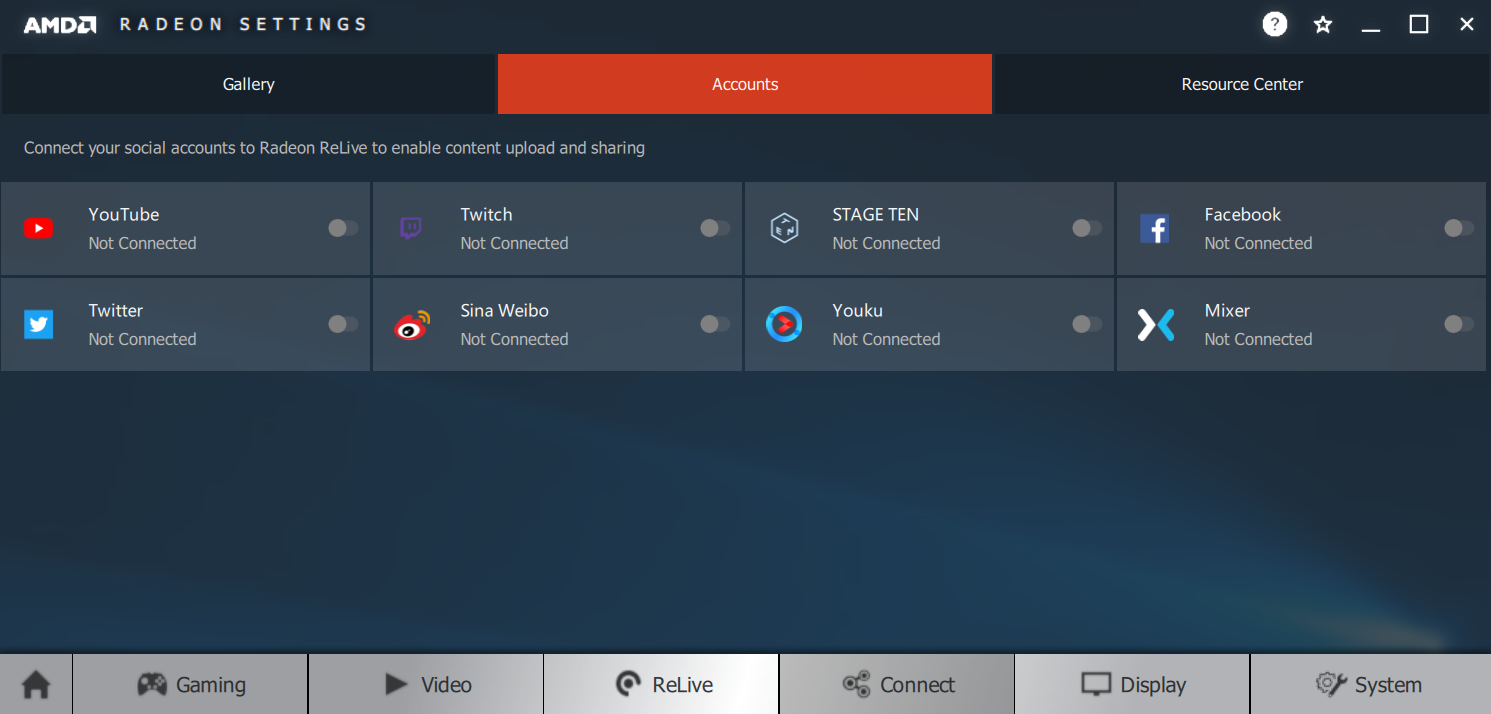This screenshot has width=1491, height=714.
Task: Select the Accounts tab
Action: click(745, 84)
